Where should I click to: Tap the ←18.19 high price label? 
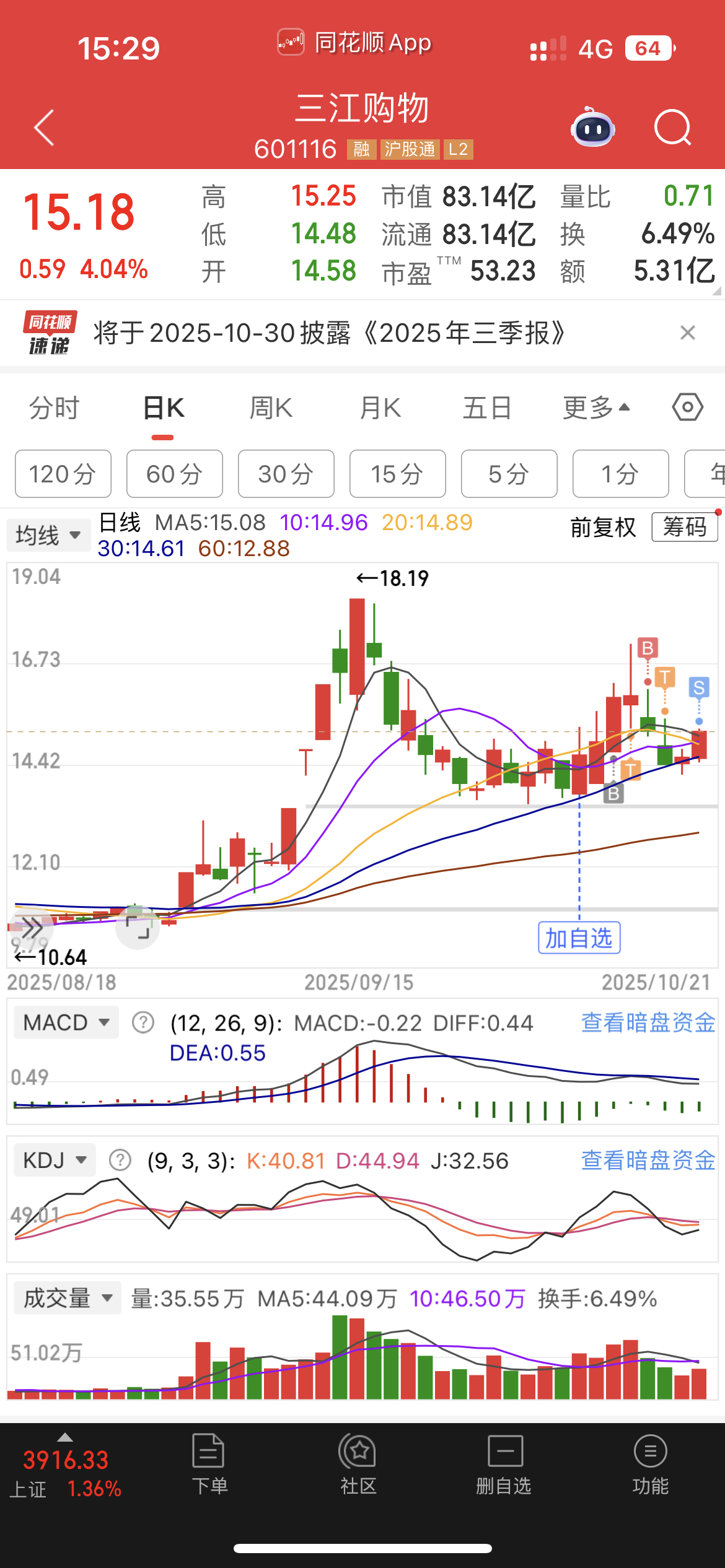coord(392,578)
